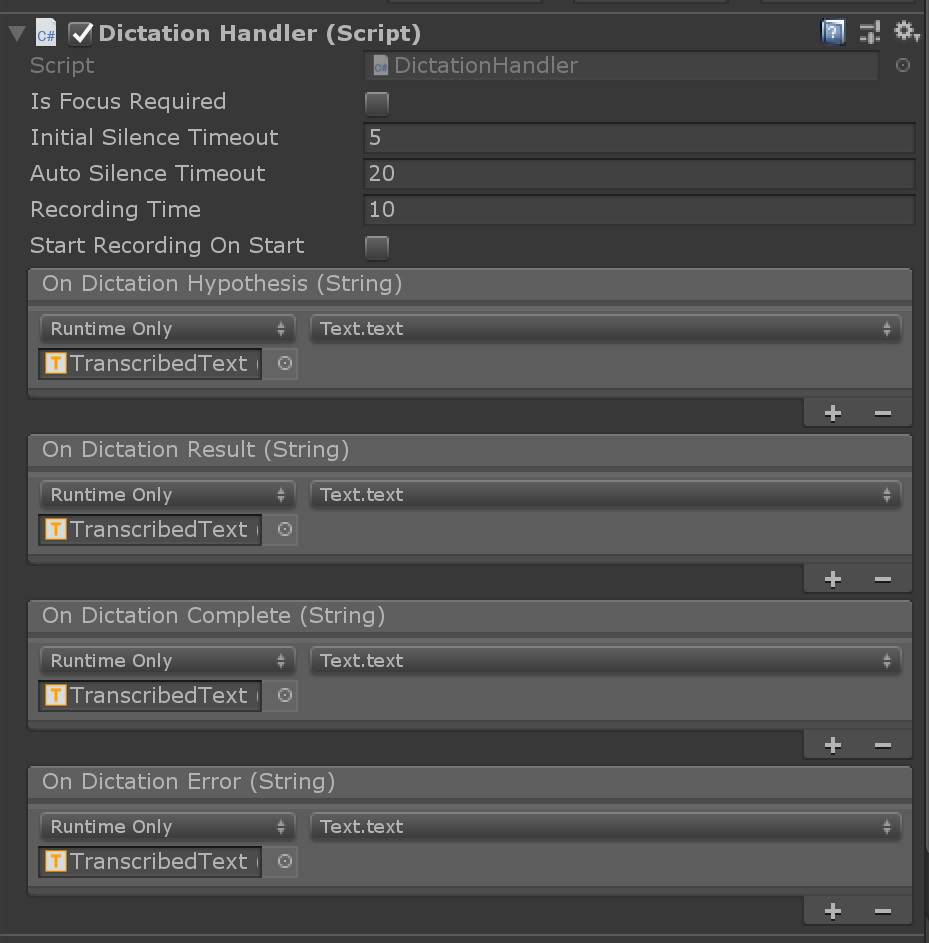The height and width of the screenshot is (943, 929).
Task: Add listener to On Dictation Complete
Action: pos(833,745)
